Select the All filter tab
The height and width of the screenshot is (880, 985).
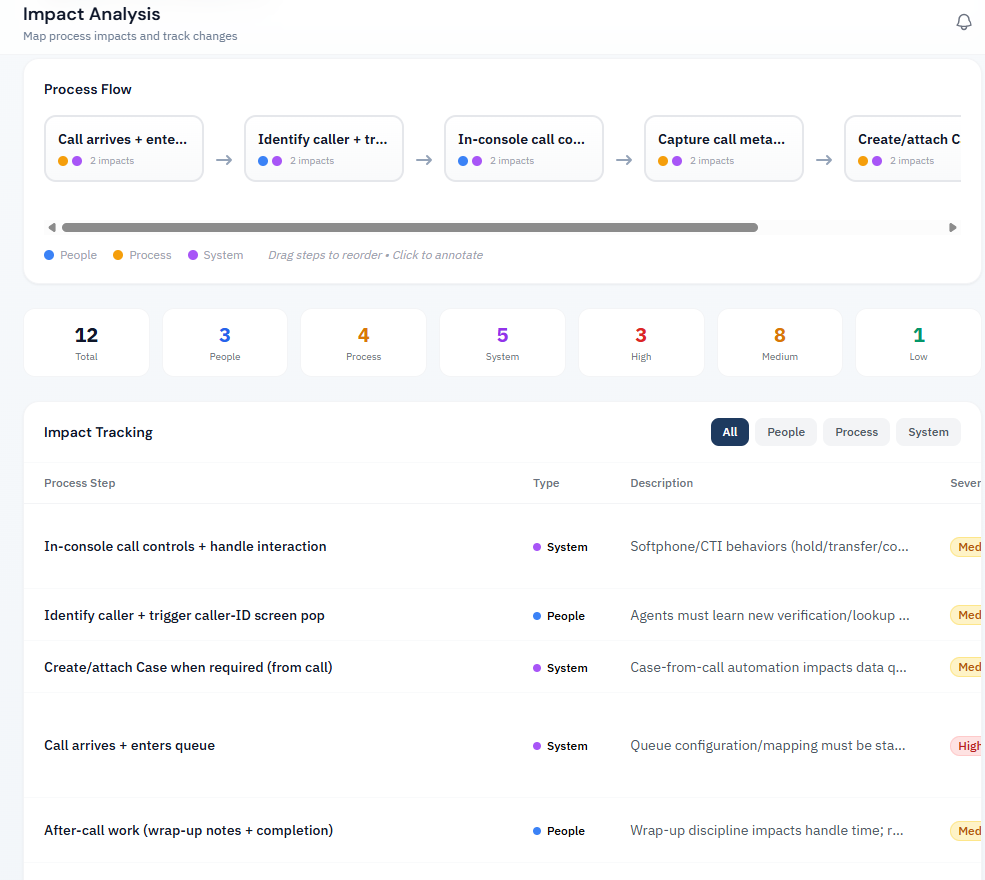tap(730, 432)
